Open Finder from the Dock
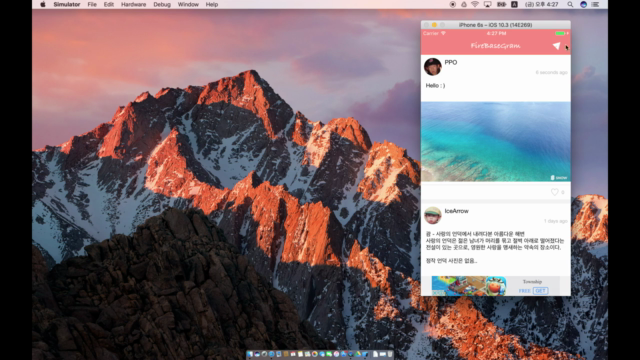Viewport: 640px width, 360px height. click(x=250, y=354)
